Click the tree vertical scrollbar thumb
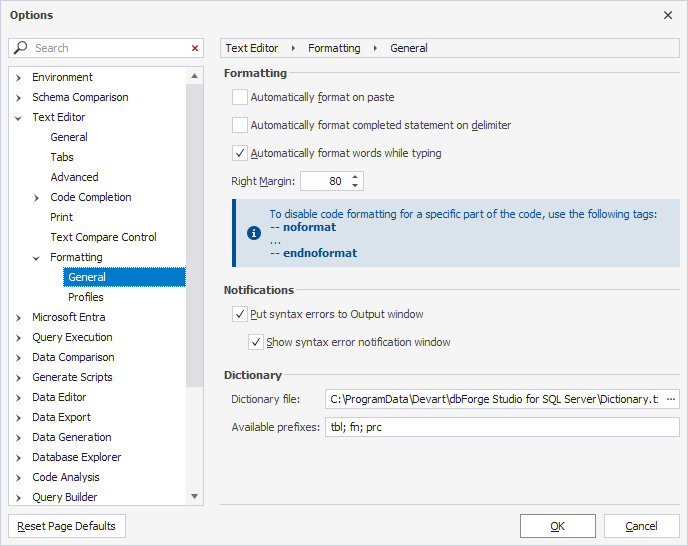 coord(194,236)
